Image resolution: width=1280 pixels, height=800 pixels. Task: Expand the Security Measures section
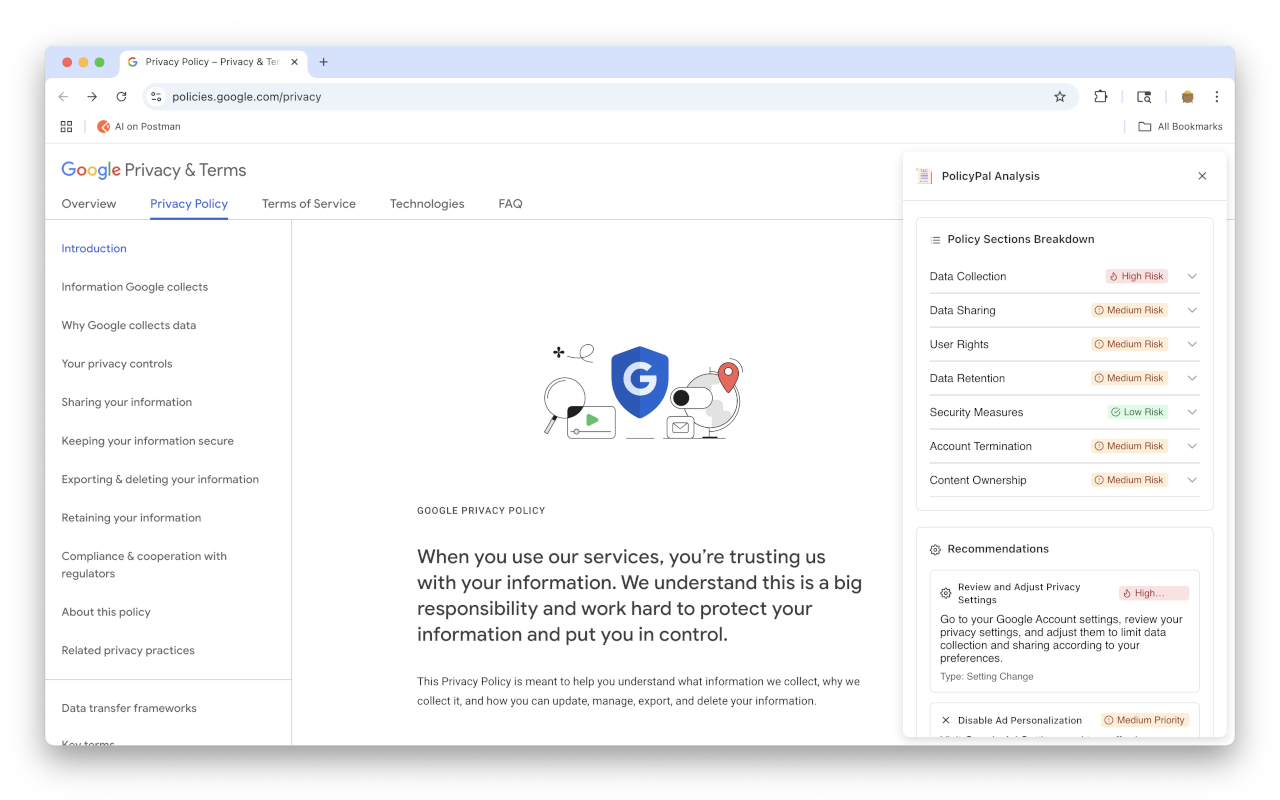[1192, 412]
